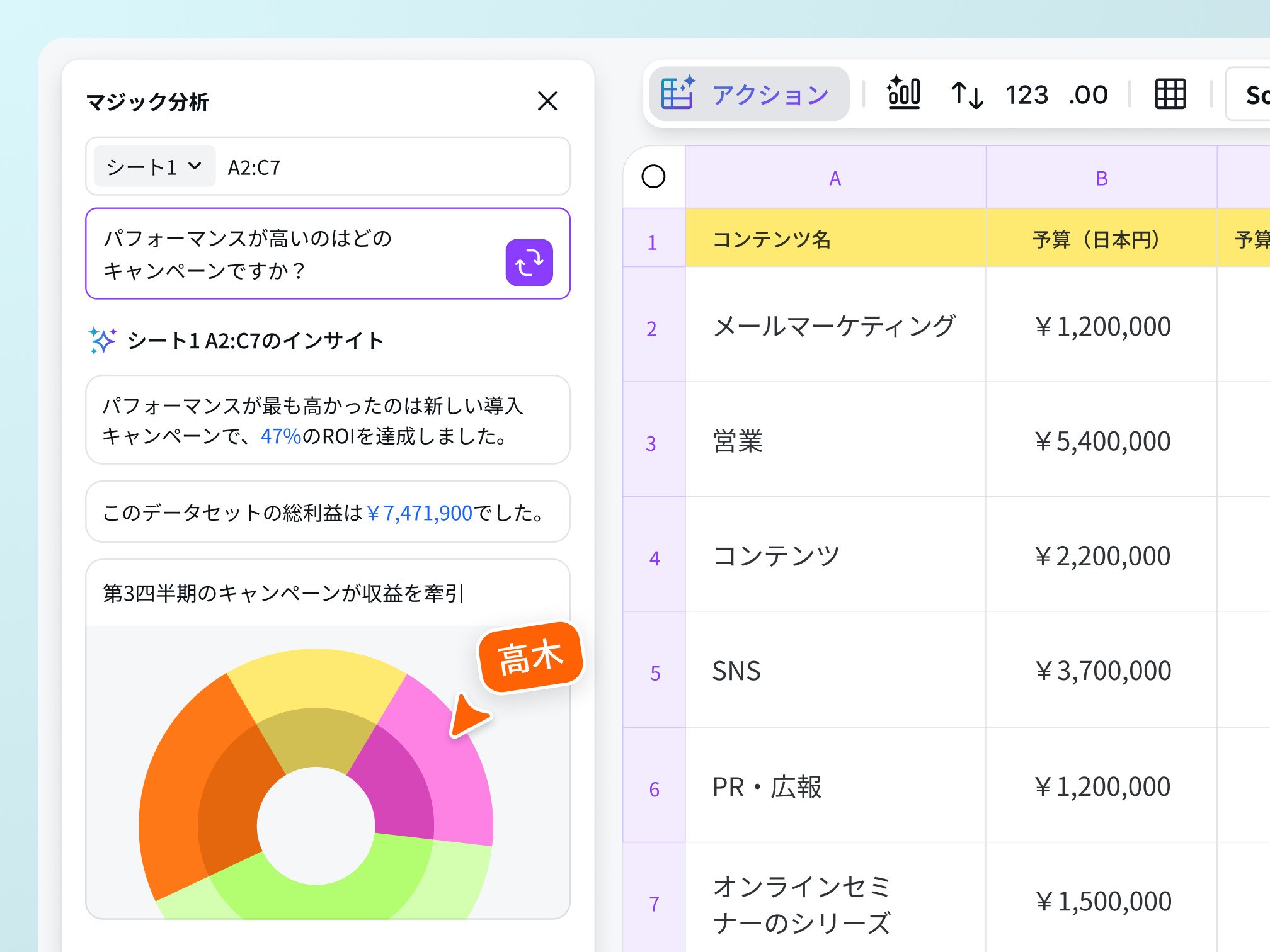Select column B header

tap(1101, 177)
